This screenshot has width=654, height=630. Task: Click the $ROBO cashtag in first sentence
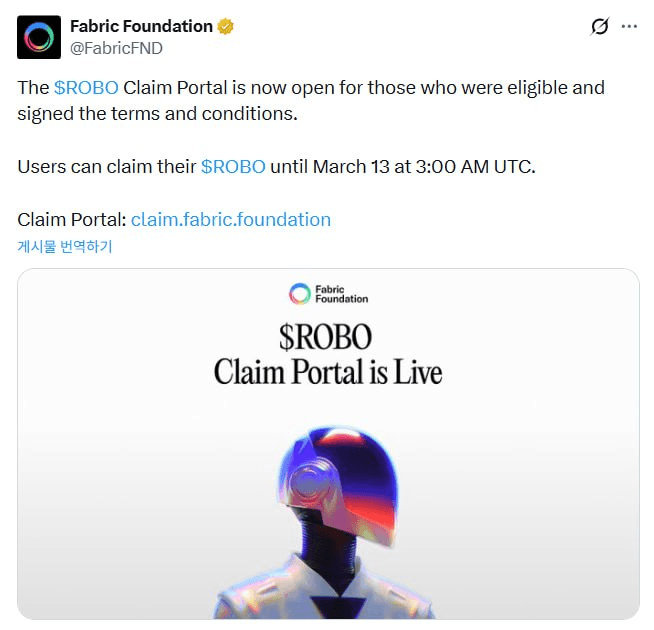tap(84, 87)
